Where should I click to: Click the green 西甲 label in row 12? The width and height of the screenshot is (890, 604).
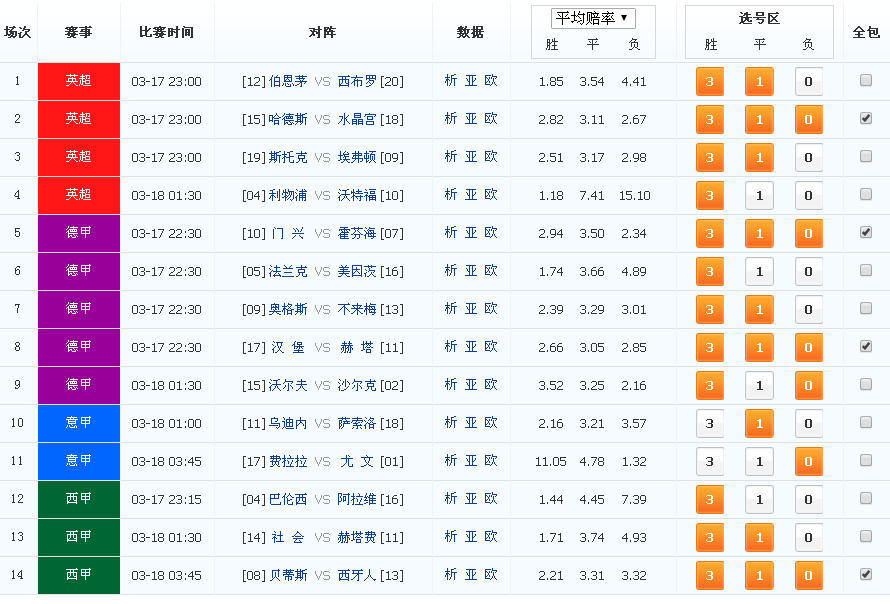79,500
